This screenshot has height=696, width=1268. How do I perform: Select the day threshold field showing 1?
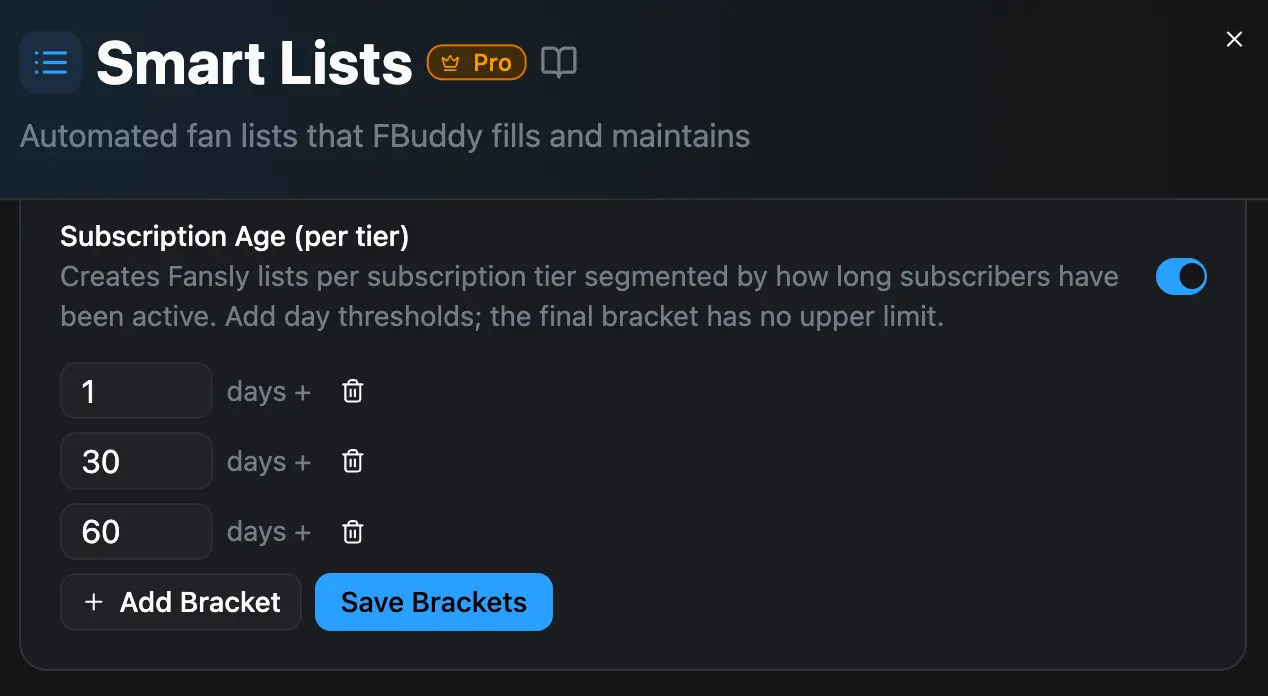(136, 391)
